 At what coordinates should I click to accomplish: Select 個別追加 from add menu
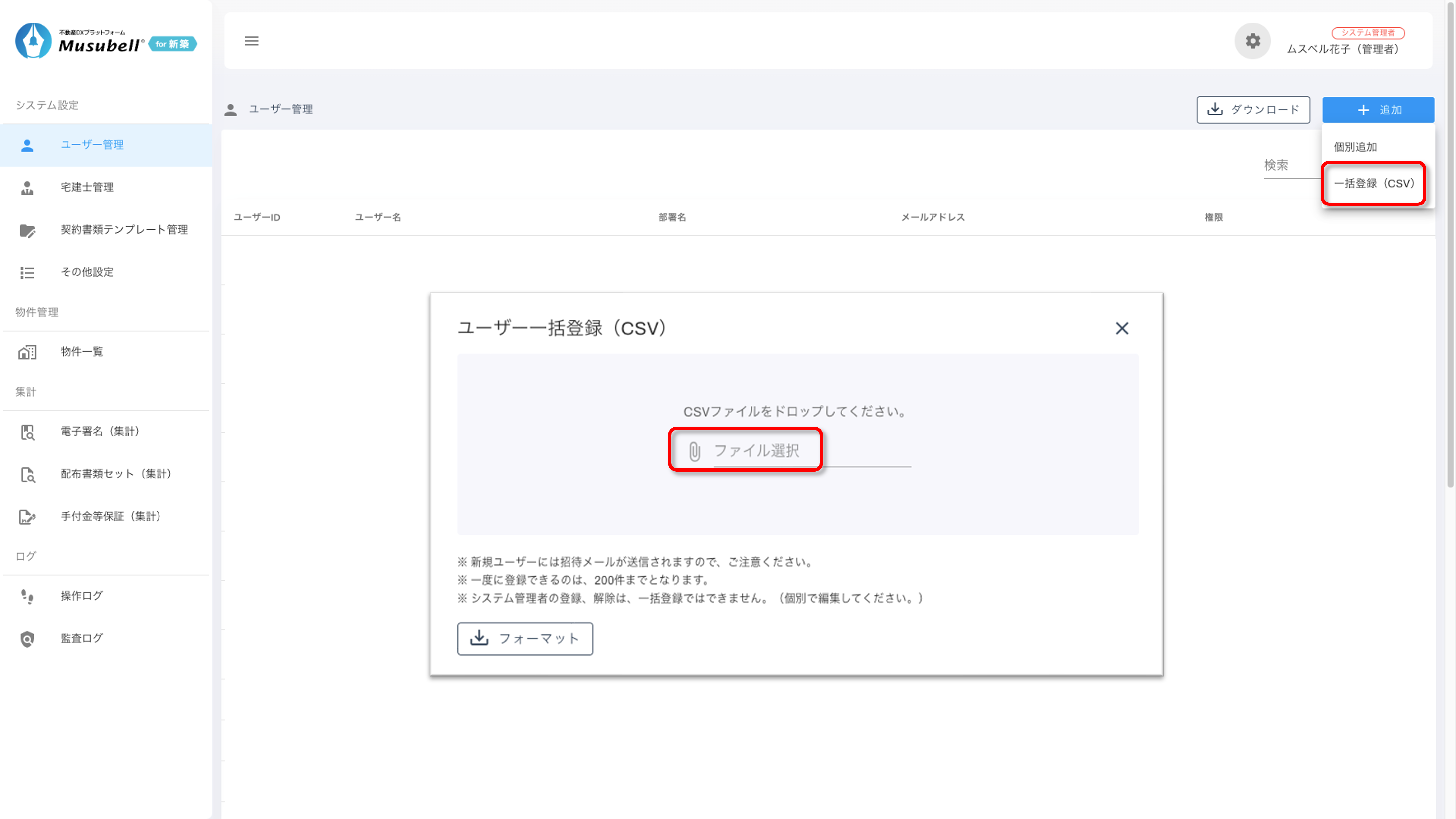[x=1355, y=147]
